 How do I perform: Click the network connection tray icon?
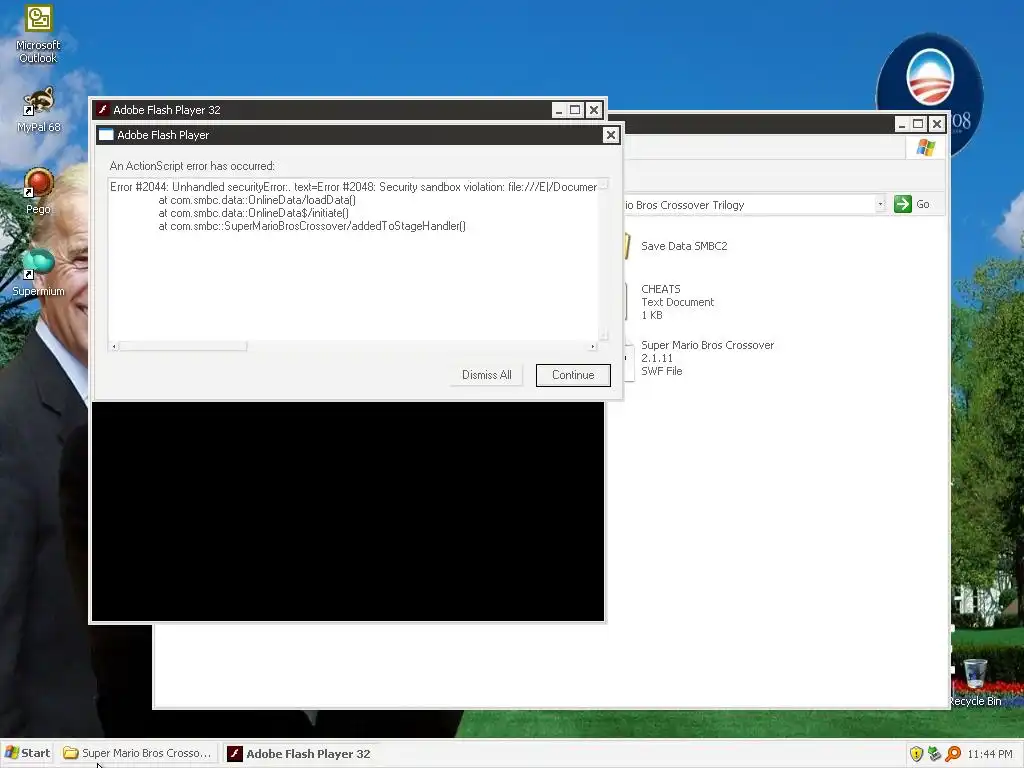coord(935,754)
